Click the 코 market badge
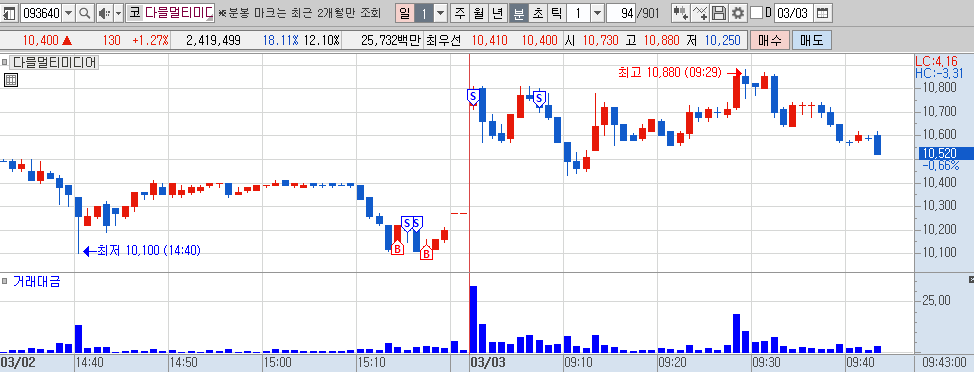This screenshot has height=372, width=974. click(x=134, y=12)
